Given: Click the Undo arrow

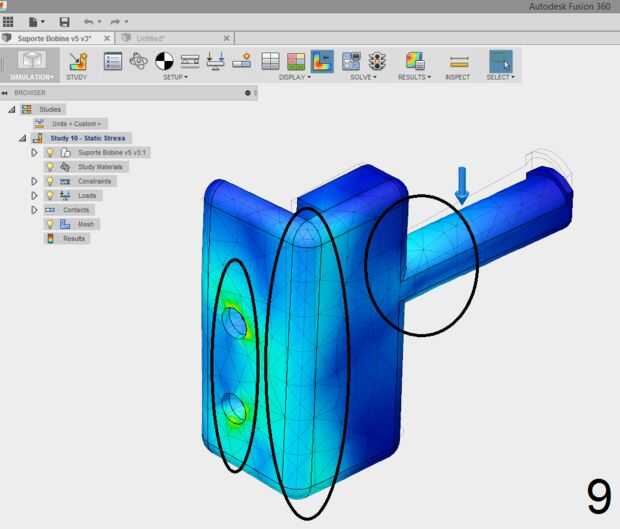Looking at the screenshot, I should click(89, 21).
